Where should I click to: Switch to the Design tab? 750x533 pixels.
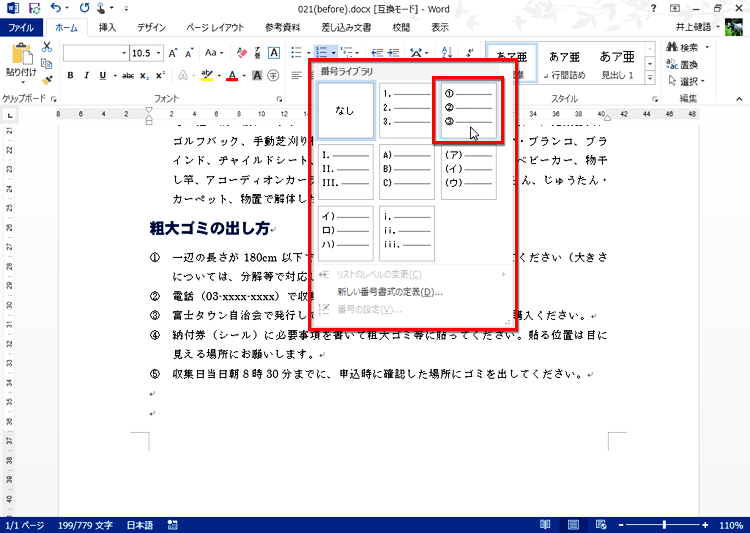pyautogui.click(x=151, y=27)
